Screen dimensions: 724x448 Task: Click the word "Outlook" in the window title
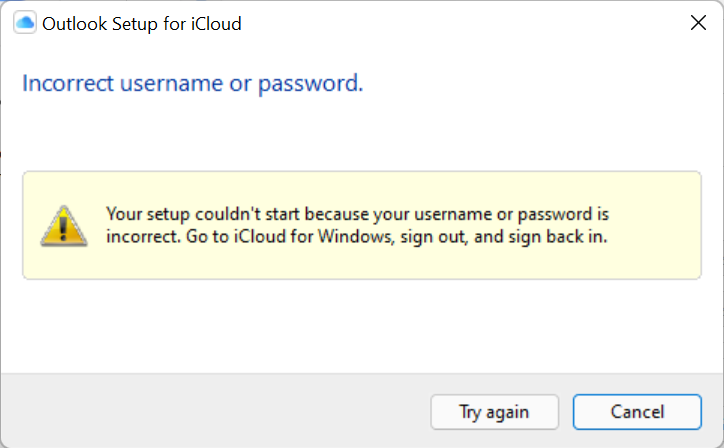[73, 23]
